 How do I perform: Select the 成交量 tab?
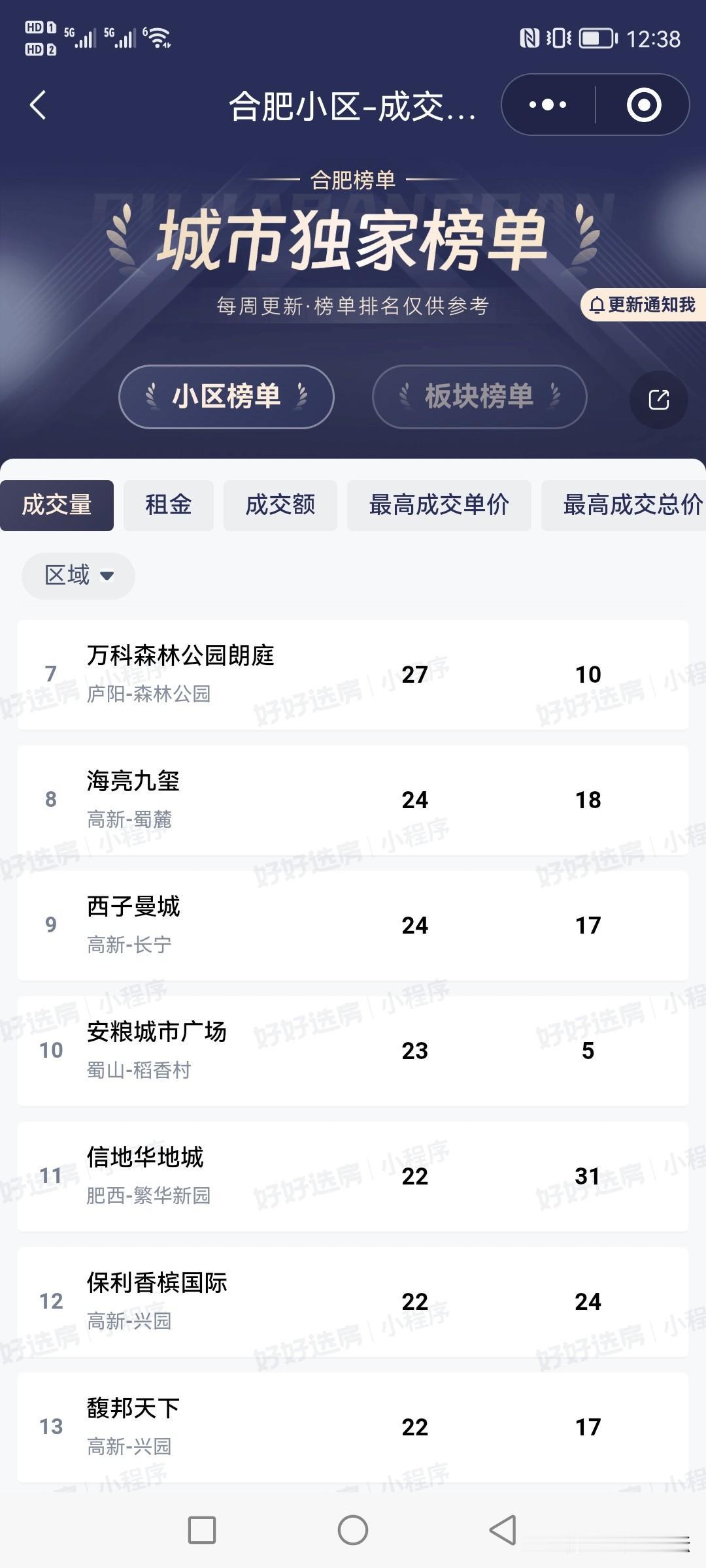click(x=57, y=505)
